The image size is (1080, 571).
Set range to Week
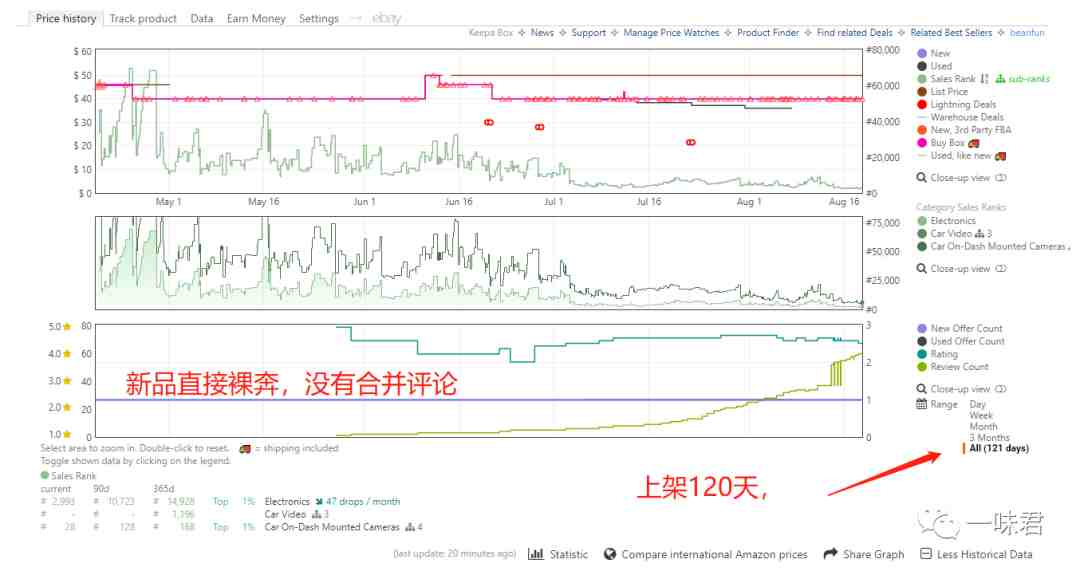981,415
